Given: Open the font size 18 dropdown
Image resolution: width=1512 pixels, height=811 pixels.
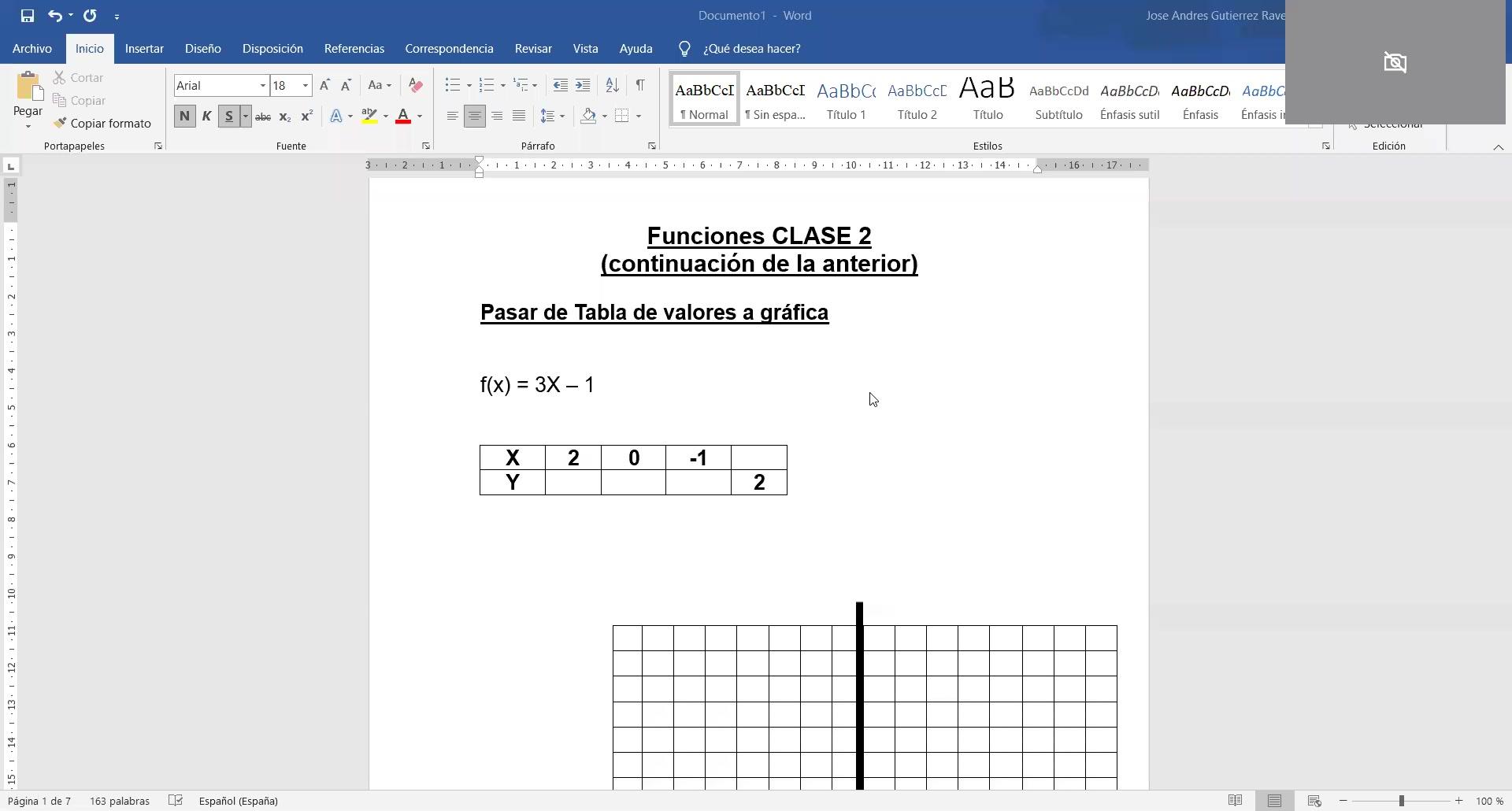Looking at the screenshot, I should [x=306, y=86].
